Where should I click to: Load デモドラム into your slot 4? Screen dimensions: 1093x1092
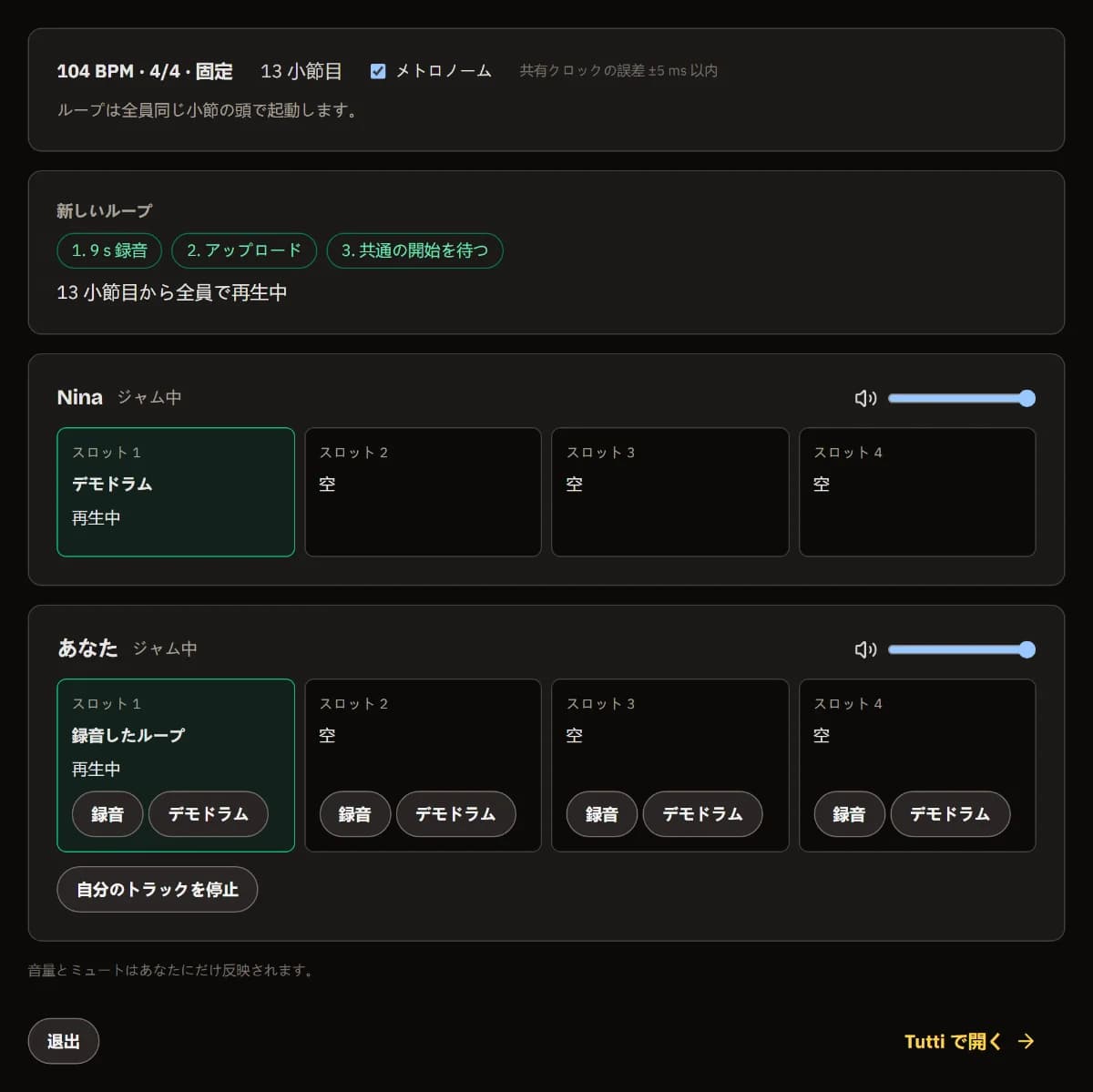pyautogui.click(x=950, y=814)
